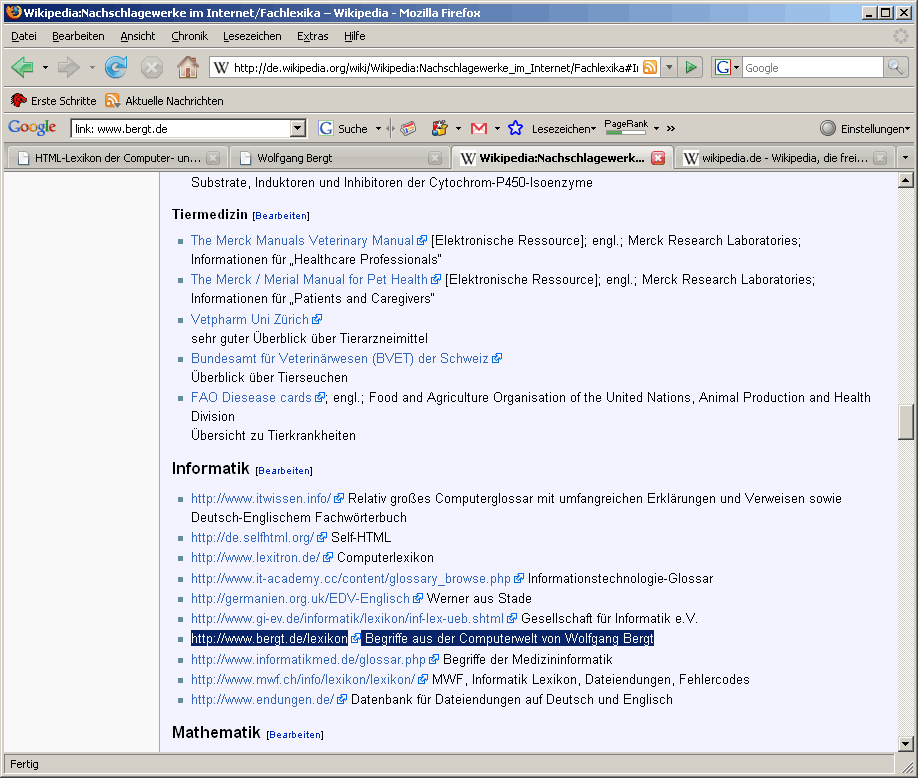
Task: Click the Back navigation arrow
Action: (x=22, y=67)
